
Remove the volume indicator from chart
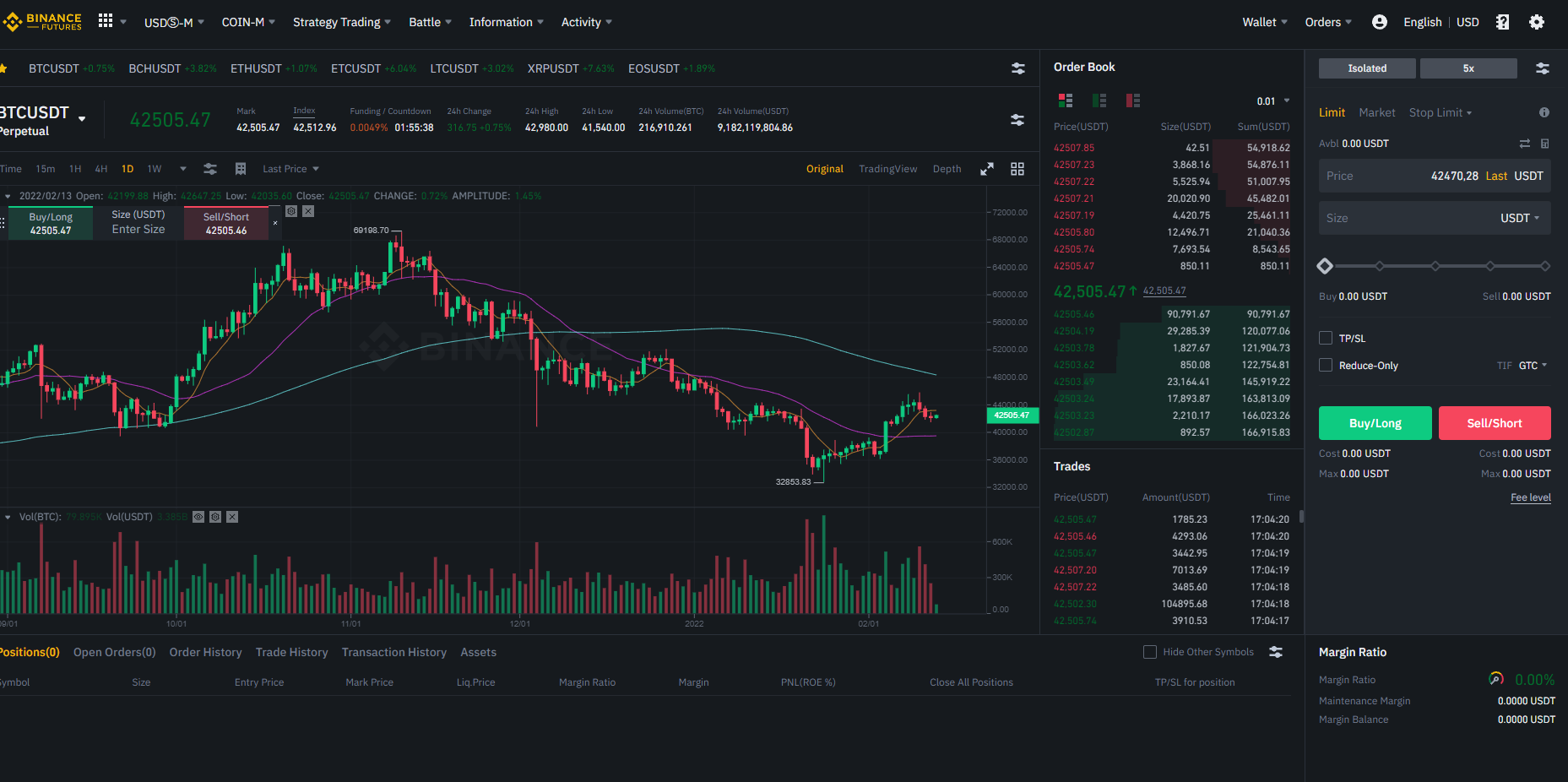232,517
